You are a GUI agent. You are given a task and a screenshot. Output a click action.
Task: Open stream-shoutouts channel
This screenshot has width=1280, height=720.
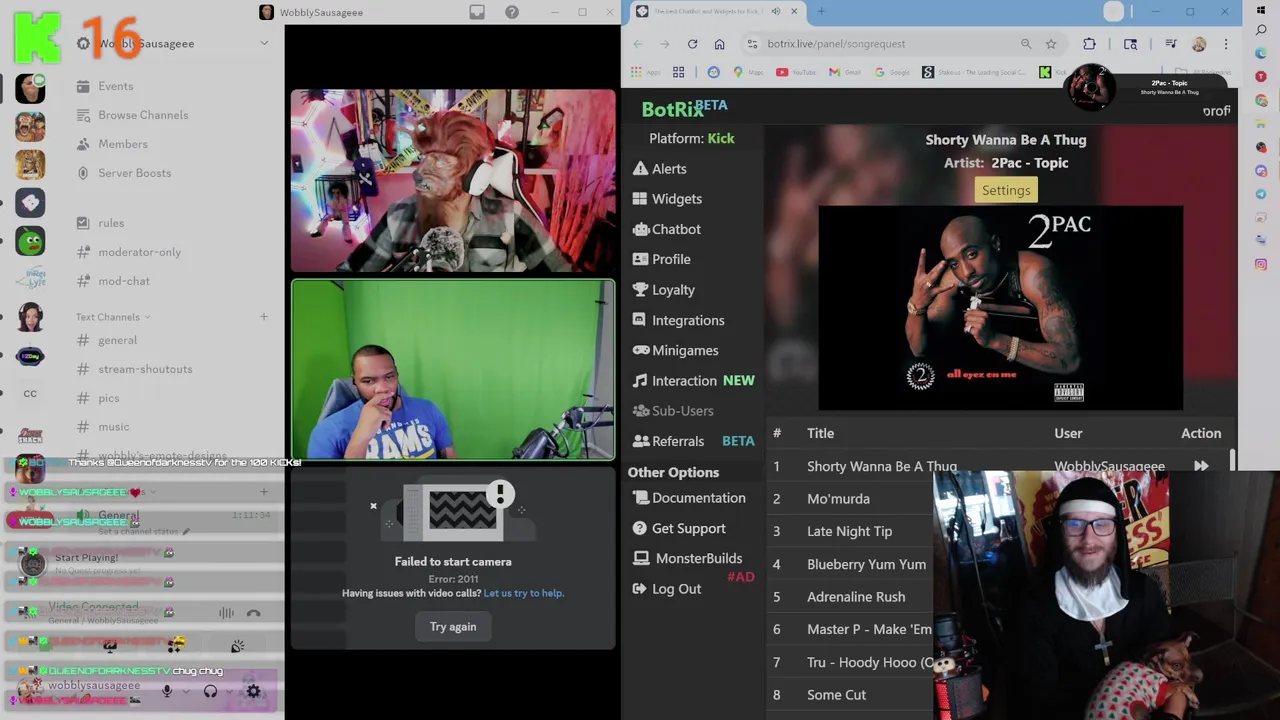click(135, 369)
